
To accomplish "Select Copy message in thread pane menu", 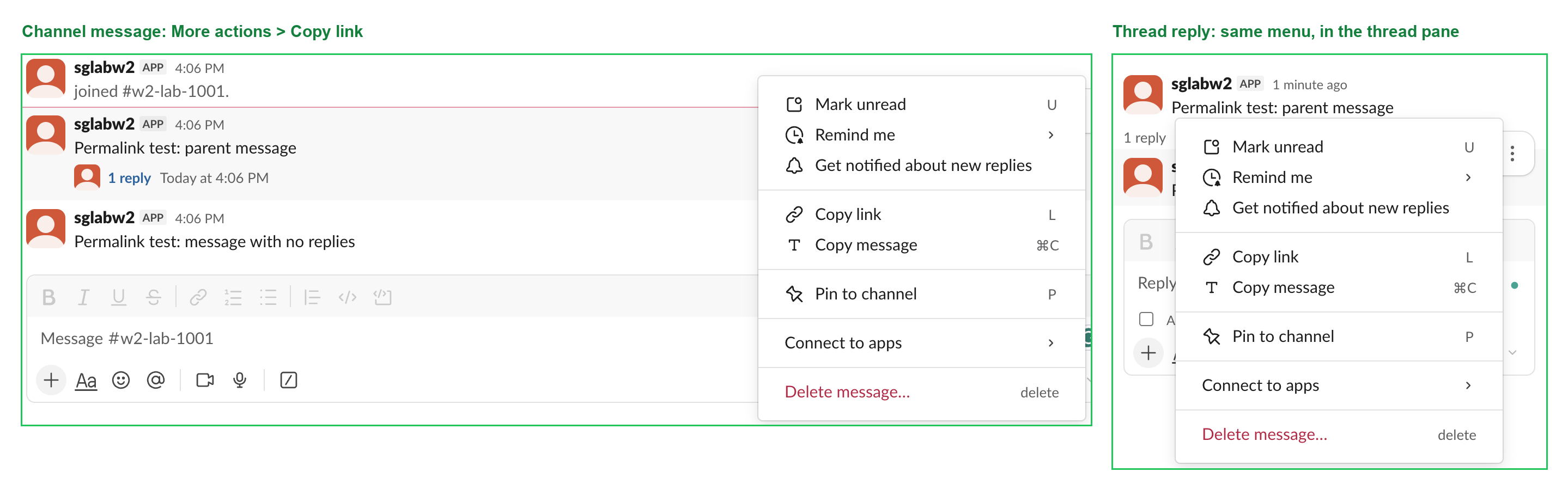I will pos(1339,287).
